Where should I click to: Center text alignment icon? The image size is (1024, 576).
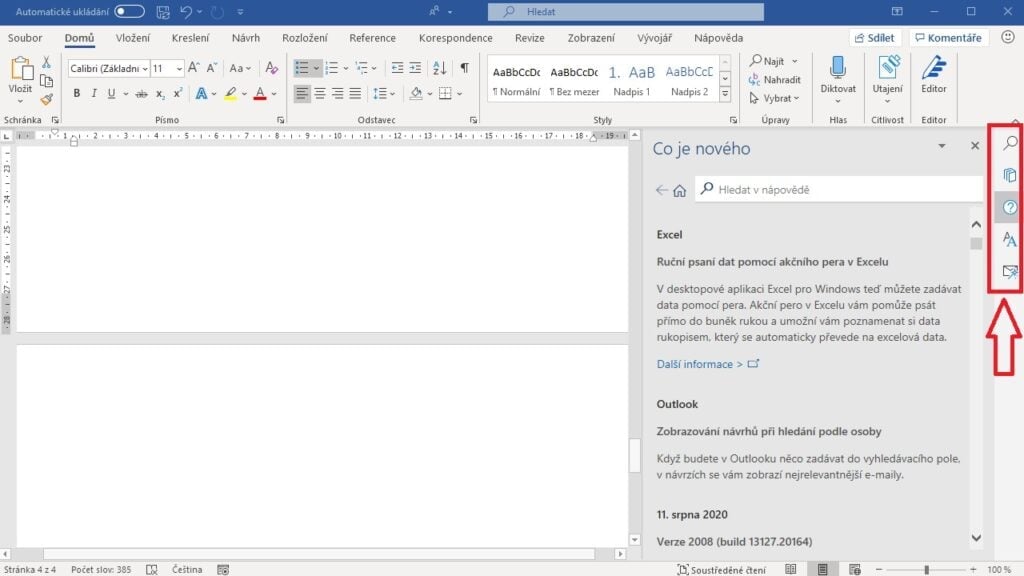(x=320, y=94)
